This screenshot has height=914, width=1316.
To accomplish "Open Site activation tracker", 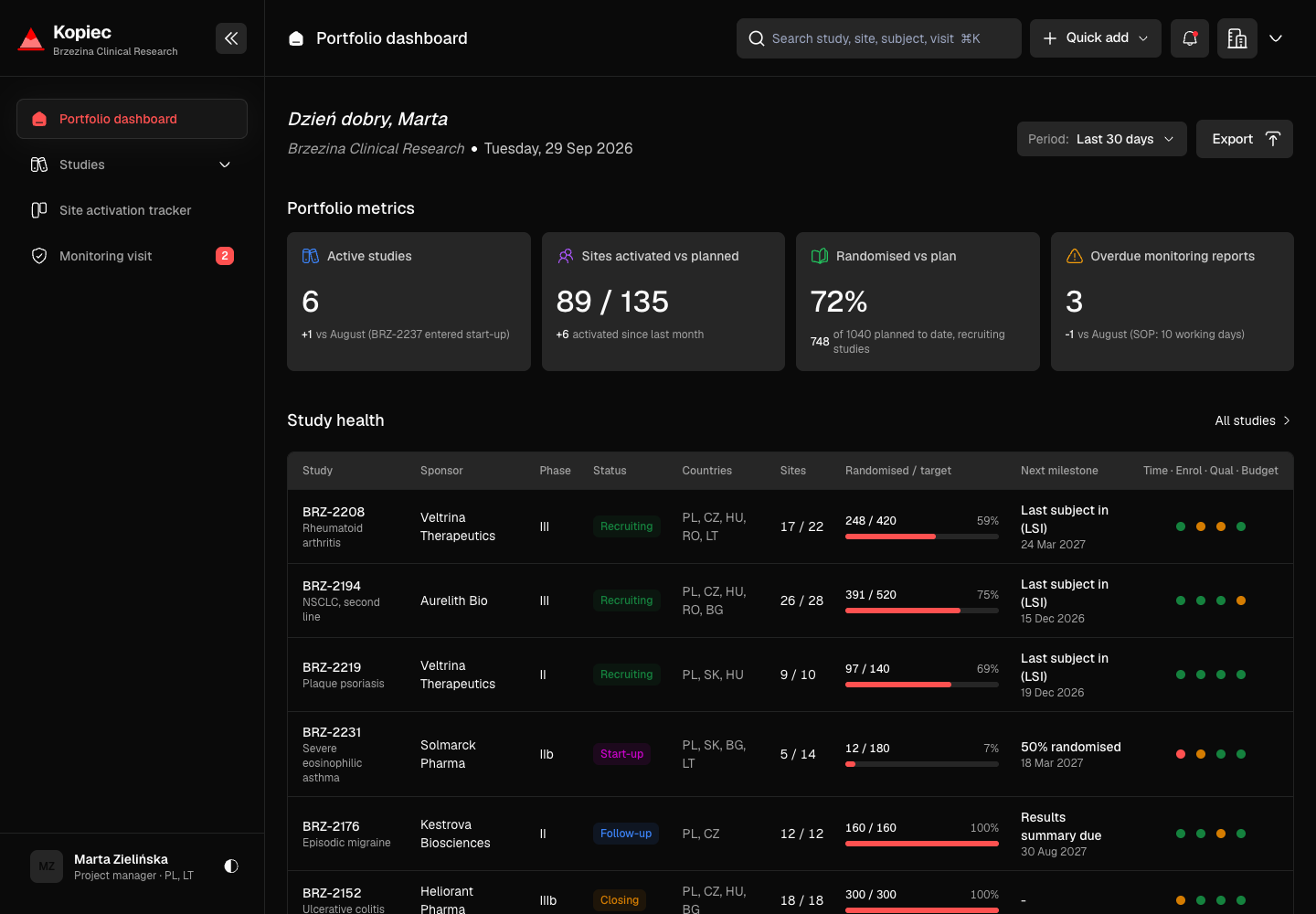I will point(132,210).
